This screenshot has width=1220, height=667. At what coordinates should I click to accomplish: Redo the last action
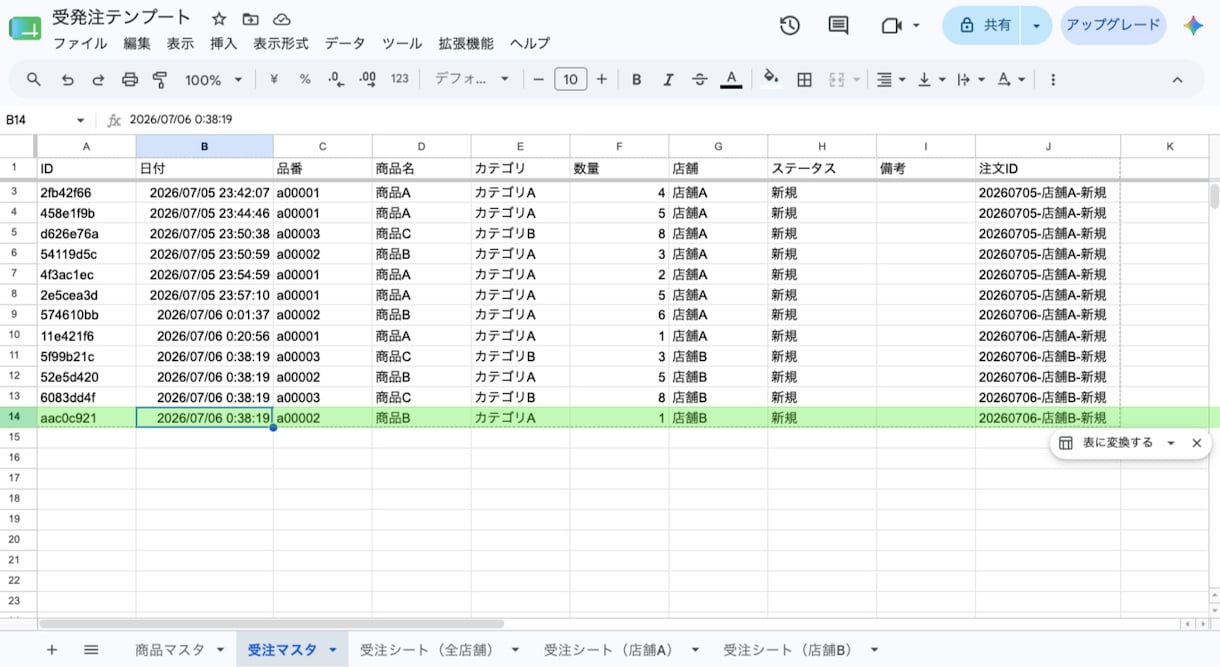pos(98,79)
